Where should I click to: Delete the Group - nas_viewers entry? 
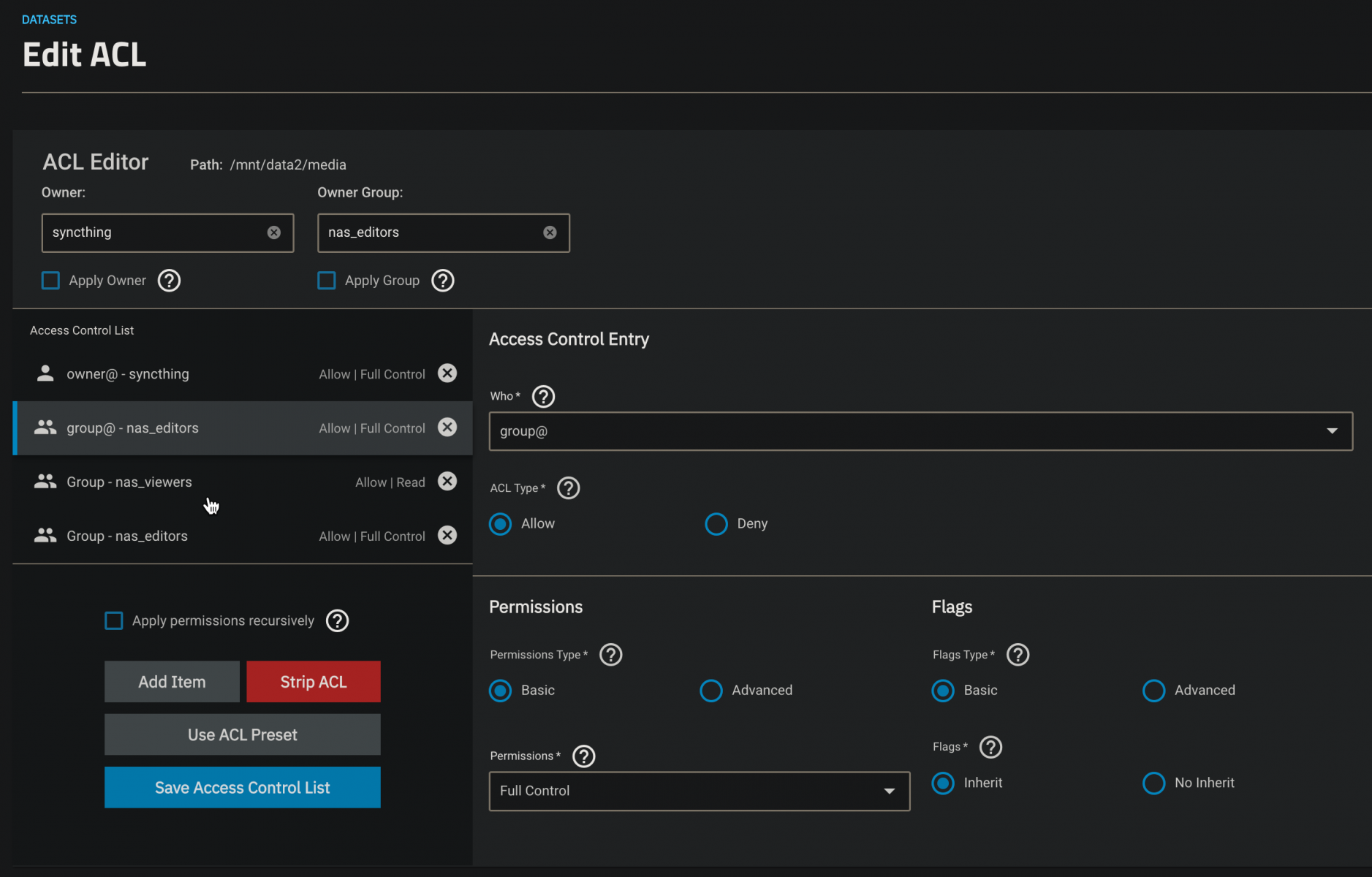(447, 482)
